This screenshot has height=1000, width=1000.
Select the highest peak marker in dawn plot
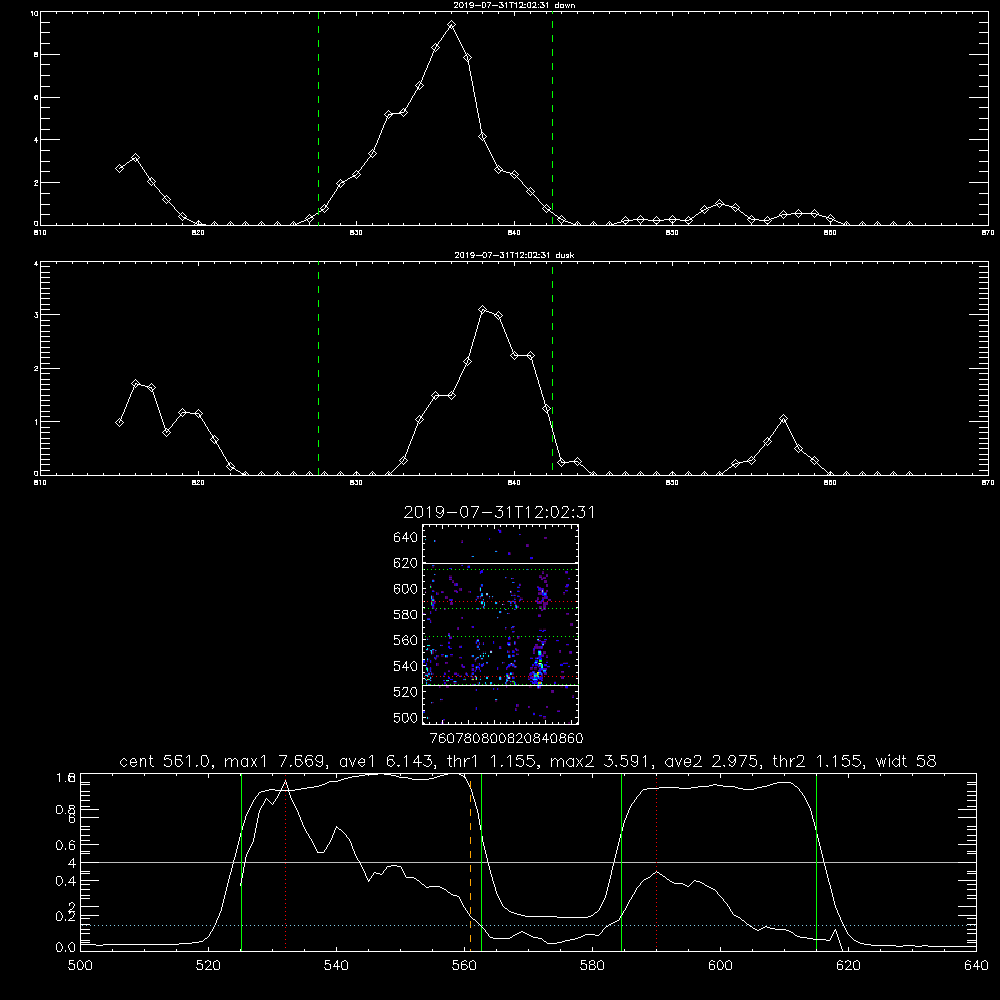click(452, 25)
